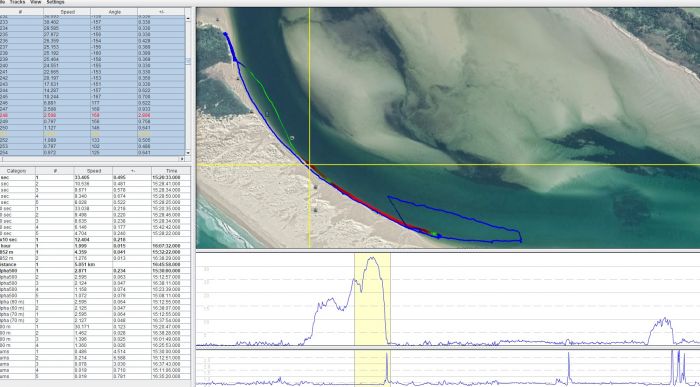
Task: Open the View menu
Action: pos(35,2)
